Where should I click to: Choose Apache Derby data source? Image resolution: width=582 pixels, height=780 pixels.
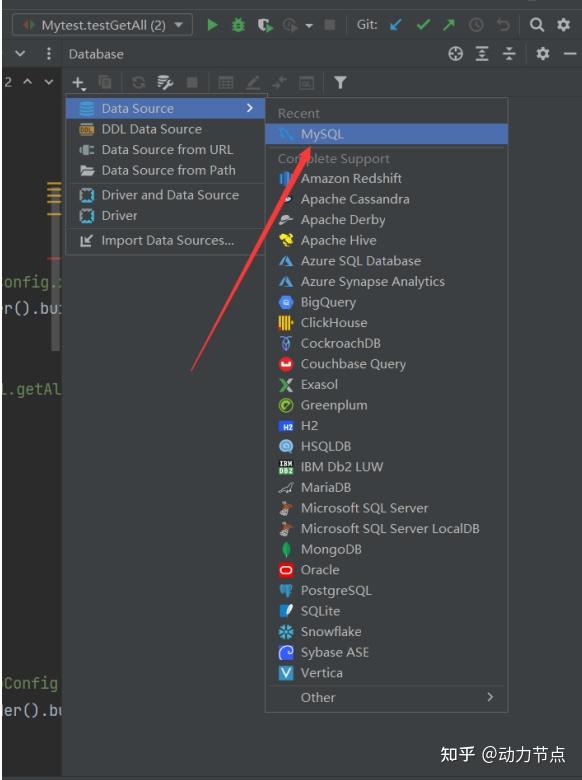pos(387,219)
